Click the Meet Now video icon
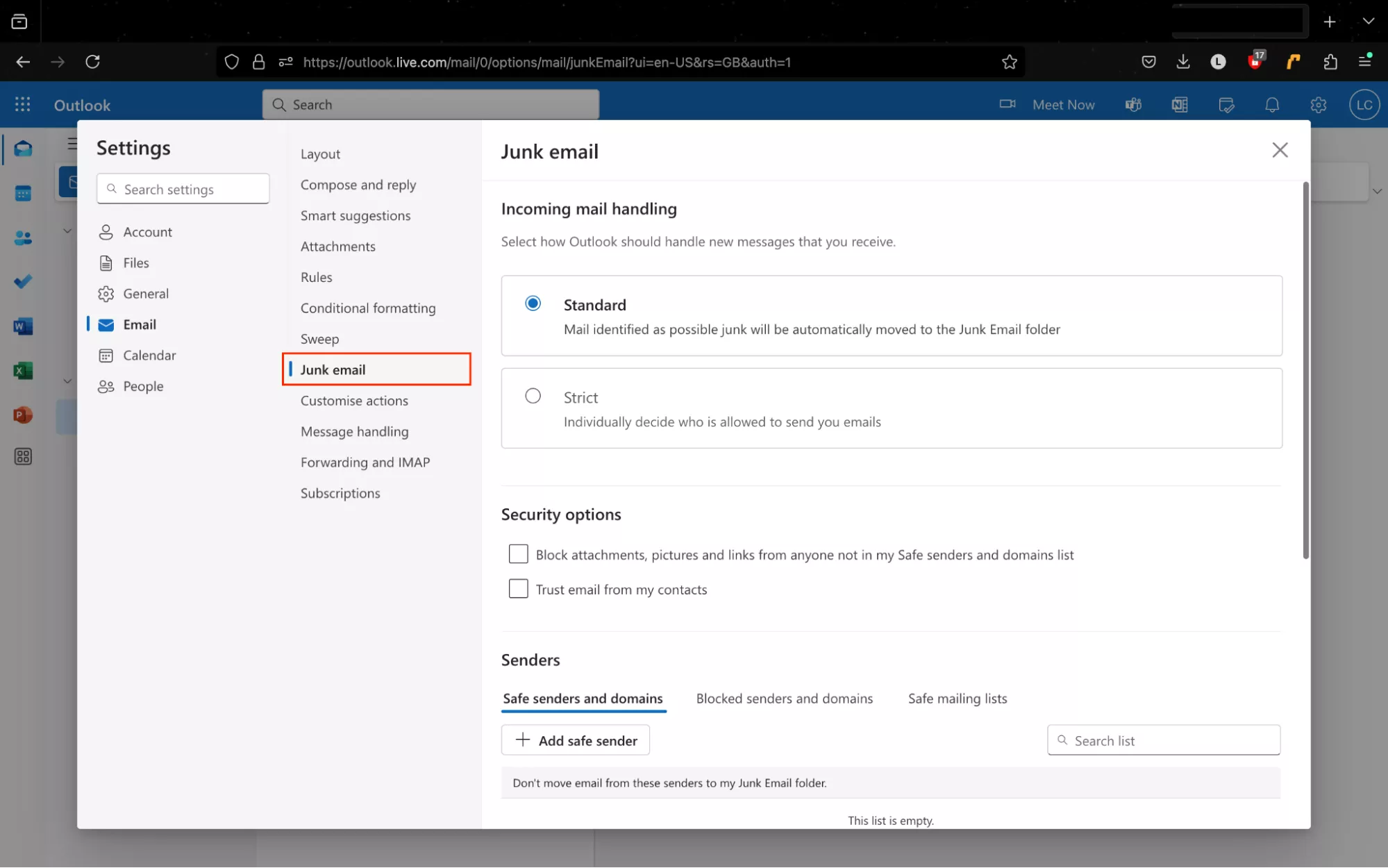Viewport: 1388px width, 868px height. tap(1007, 104)
